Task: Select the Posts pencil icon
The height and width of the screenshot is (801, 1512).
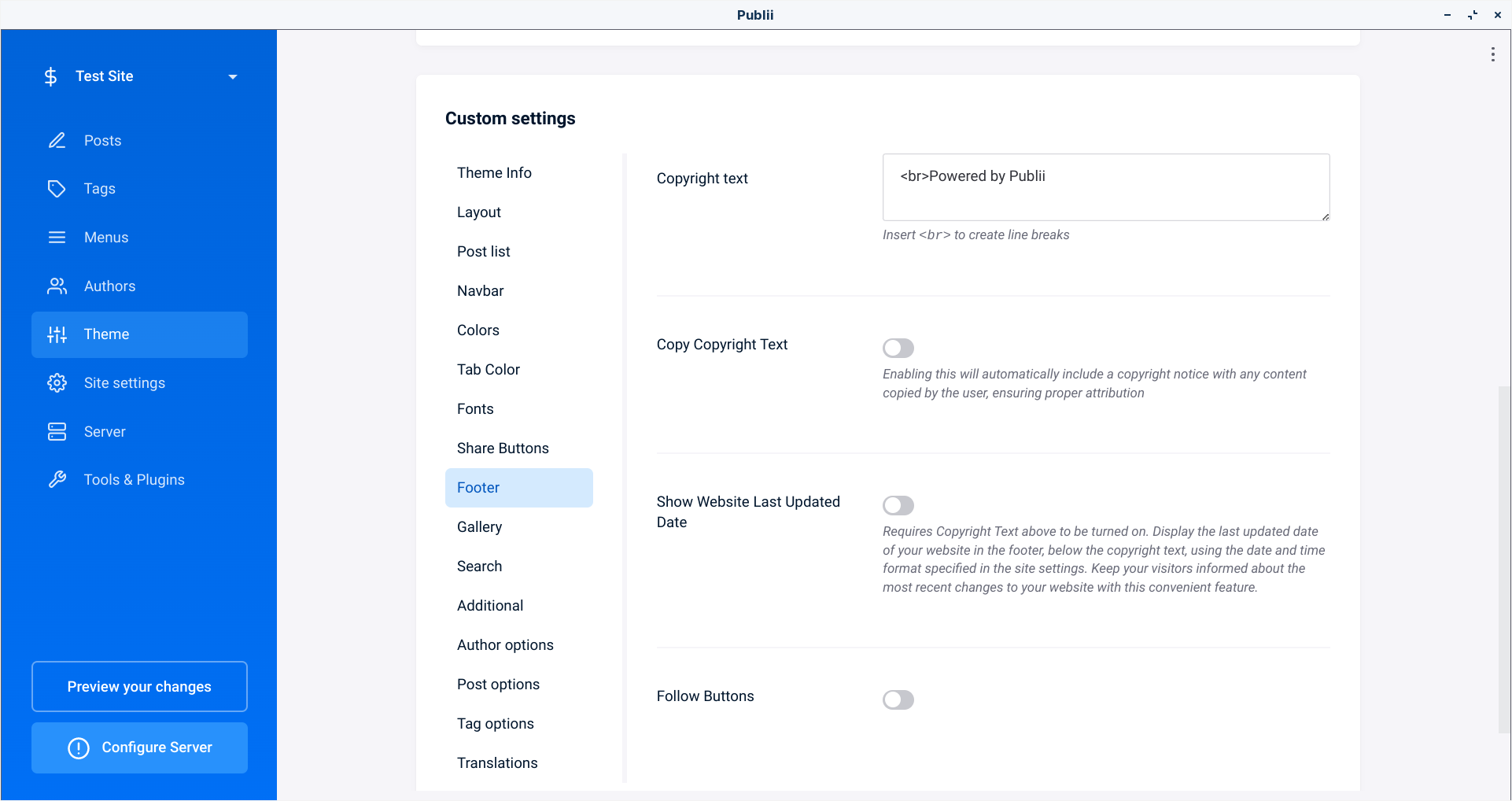Action: (x=57, y=140)
